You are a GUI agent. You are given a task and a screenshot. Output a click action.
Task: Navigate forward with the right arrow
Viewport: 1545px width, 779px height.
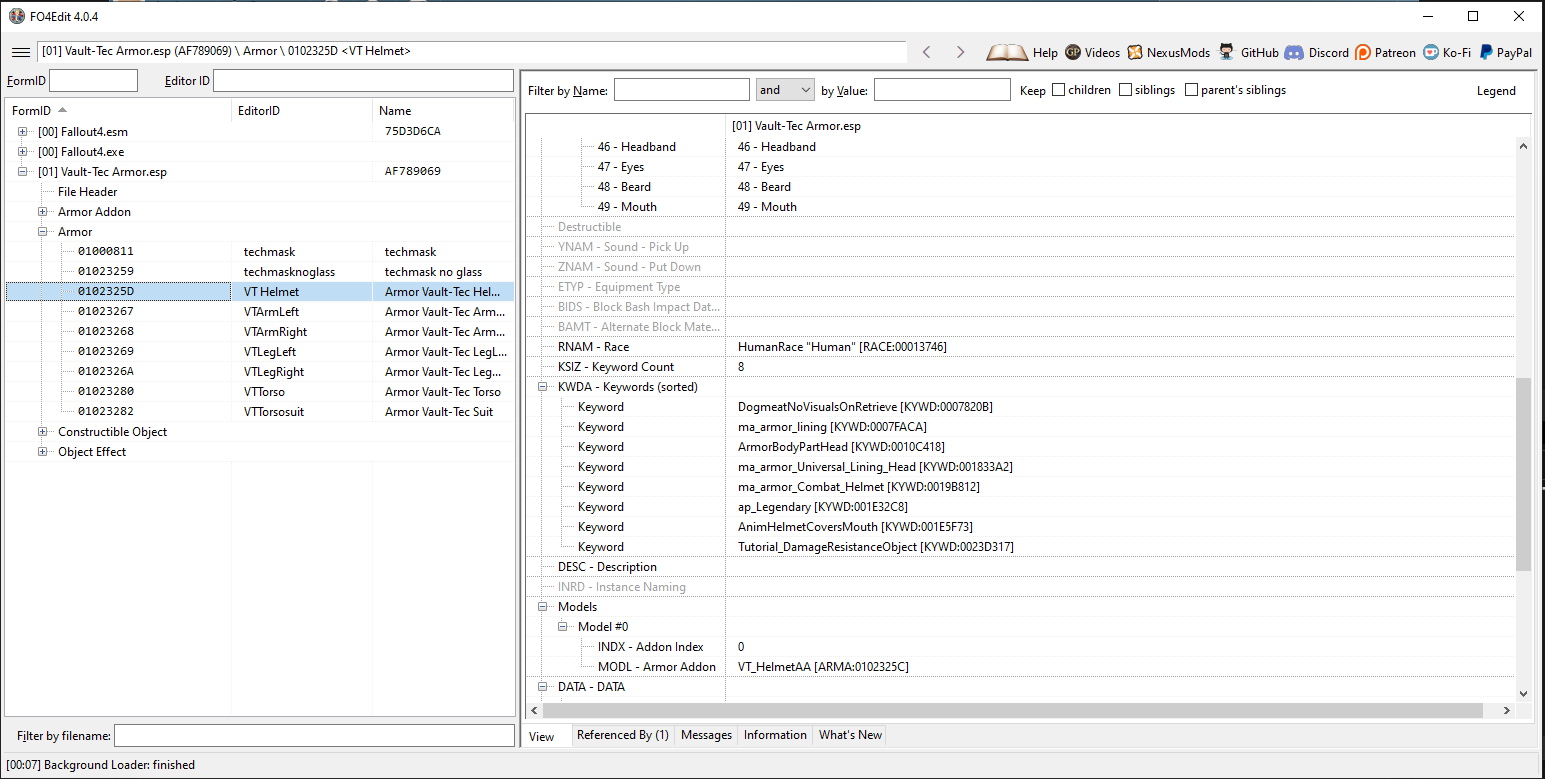960,52
